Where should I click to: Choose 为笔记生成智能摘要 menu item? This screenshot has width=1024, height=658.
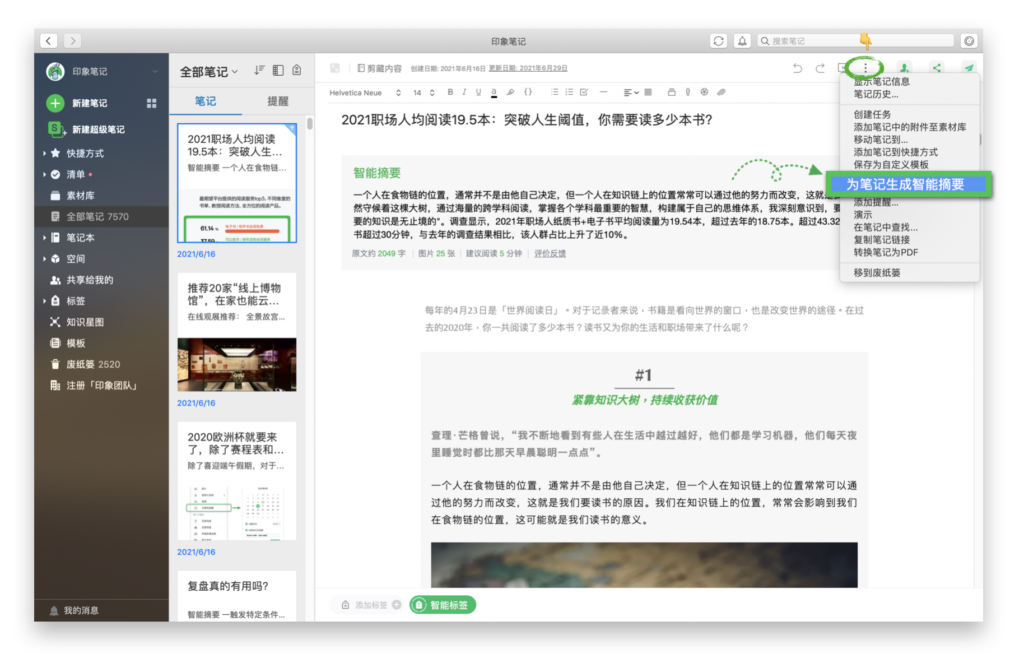coord(908,185)
